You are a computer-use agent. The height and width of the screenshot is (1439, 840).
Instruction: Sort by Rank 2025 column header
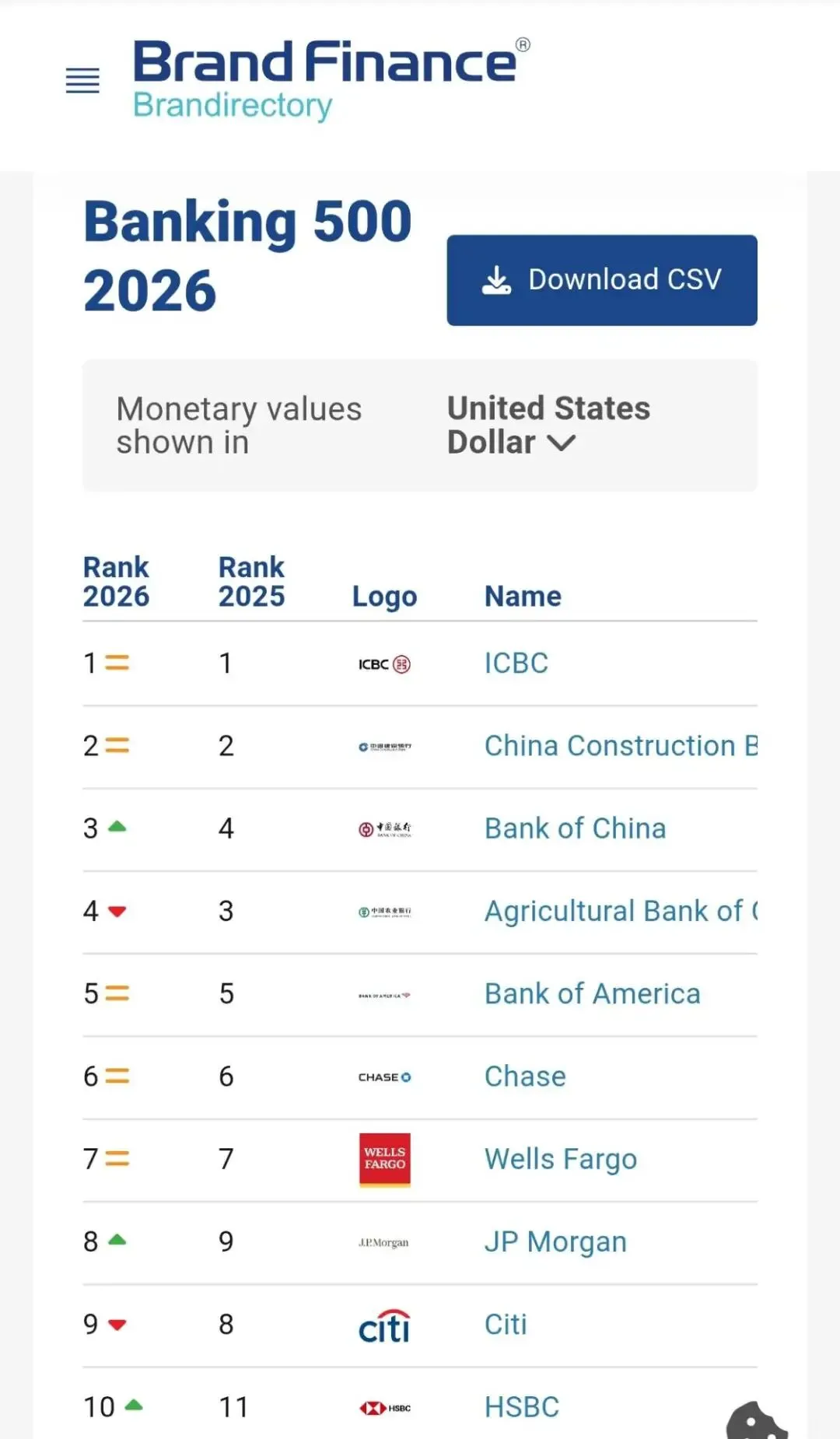[x=251, y=581]
